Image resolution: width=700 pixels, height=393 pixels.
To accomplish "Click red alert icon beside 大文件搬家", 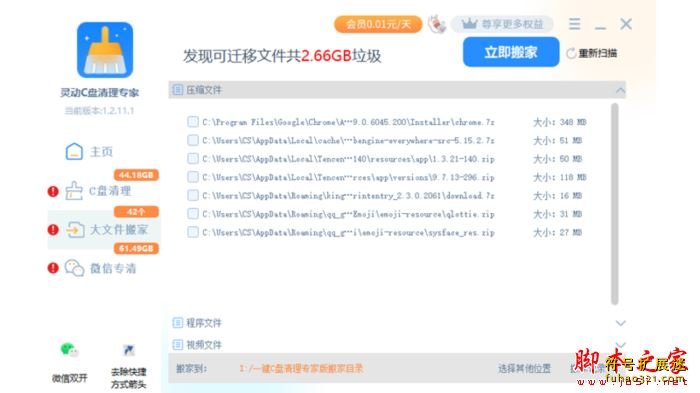I will coord(53,230).
